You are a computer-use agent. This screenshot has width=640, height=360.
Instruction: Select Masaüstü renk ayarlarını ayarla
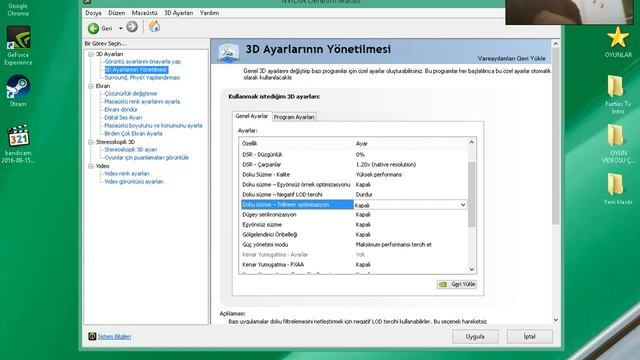142,102
